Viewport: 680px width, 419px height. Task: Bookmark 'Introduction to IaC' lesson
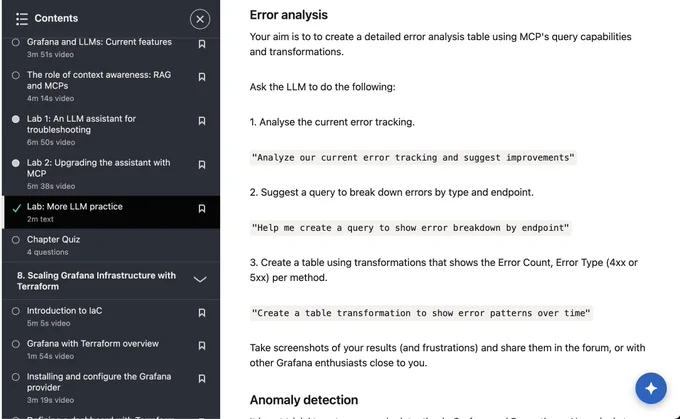coord(202,313)
